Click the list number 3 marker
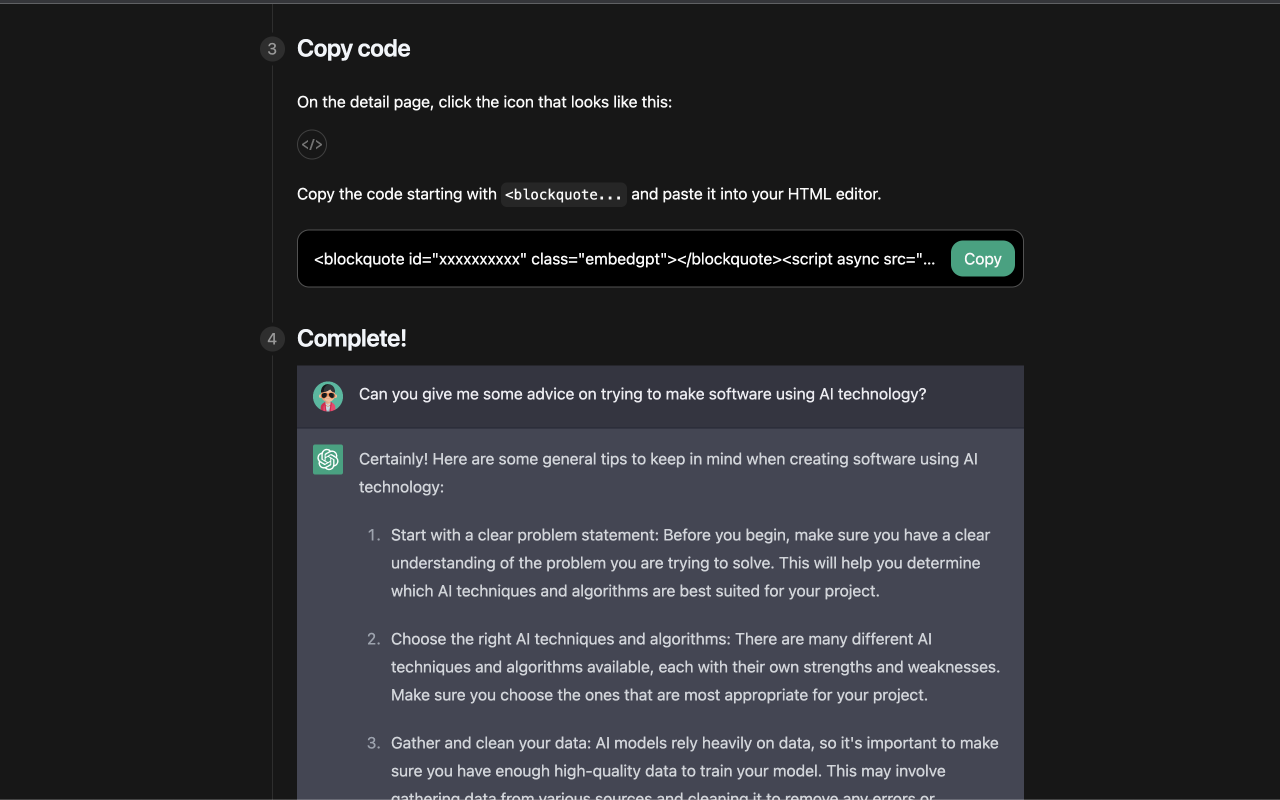The height and width of the screenshot is (800, 1280). [374, 743]
